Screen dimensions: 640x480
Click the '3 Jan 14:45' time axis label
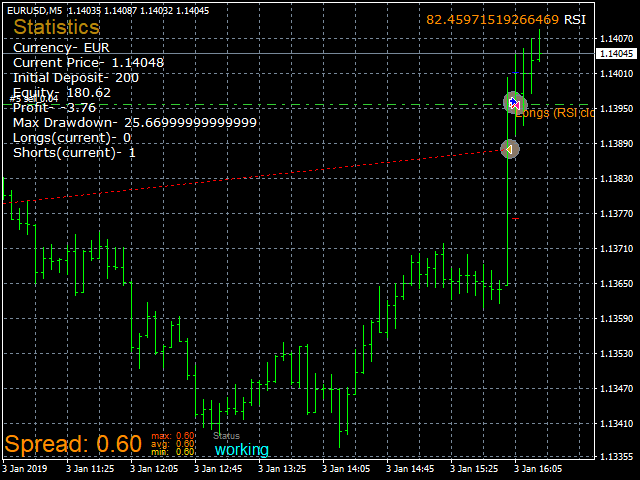410,469
